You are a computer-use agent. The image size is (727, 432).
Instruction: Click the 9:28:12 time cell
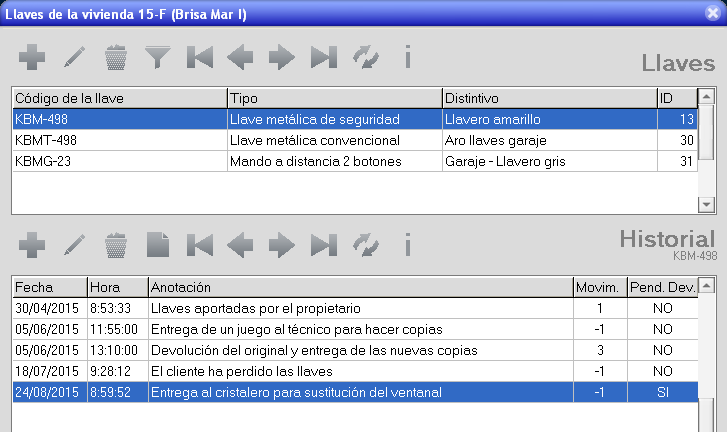click(x=118, y=371)
